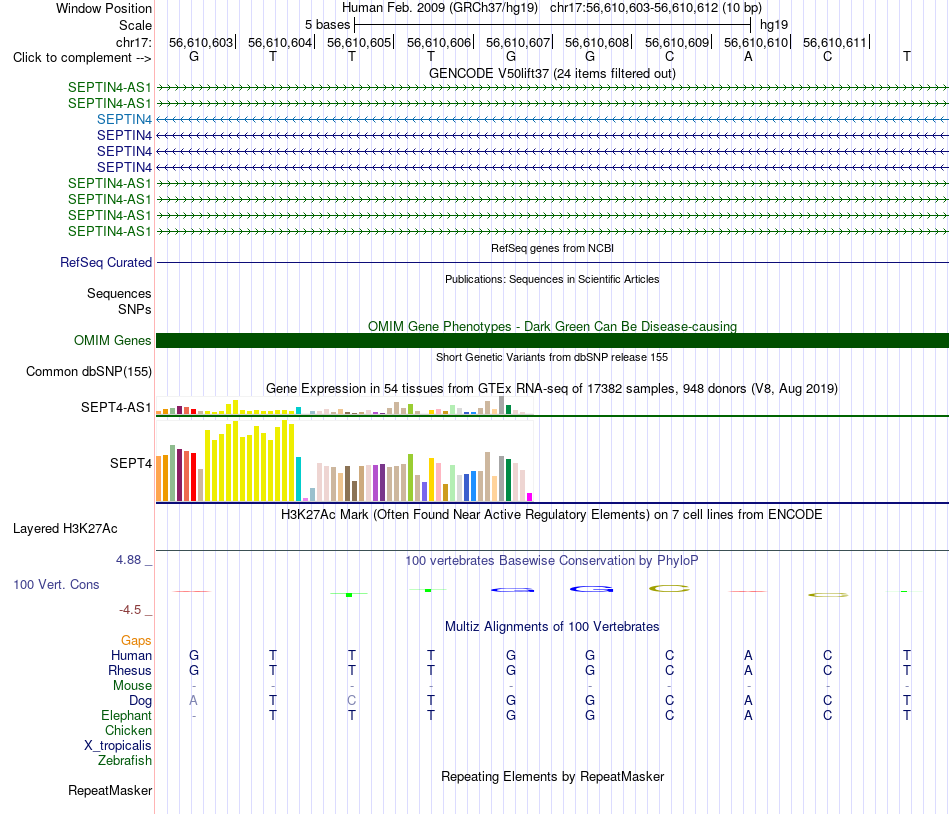Click the dark green OMIM Genes bar
This screenshot has width=950, height=814.
point(552,340)
